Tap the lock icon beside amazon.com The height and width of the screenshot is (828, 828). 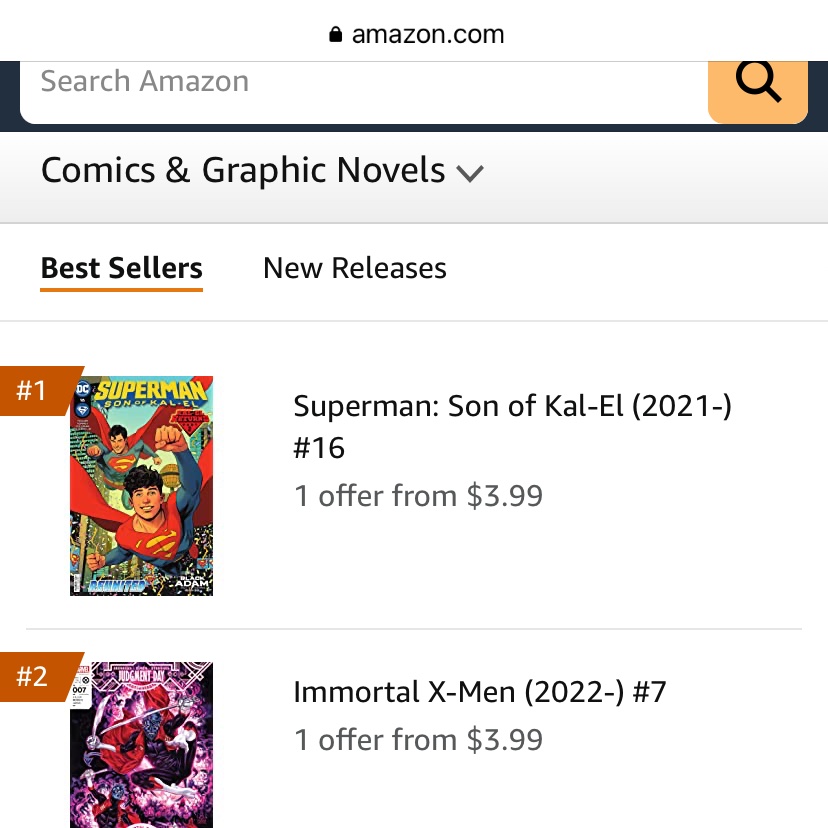click(x=335, y=34)
